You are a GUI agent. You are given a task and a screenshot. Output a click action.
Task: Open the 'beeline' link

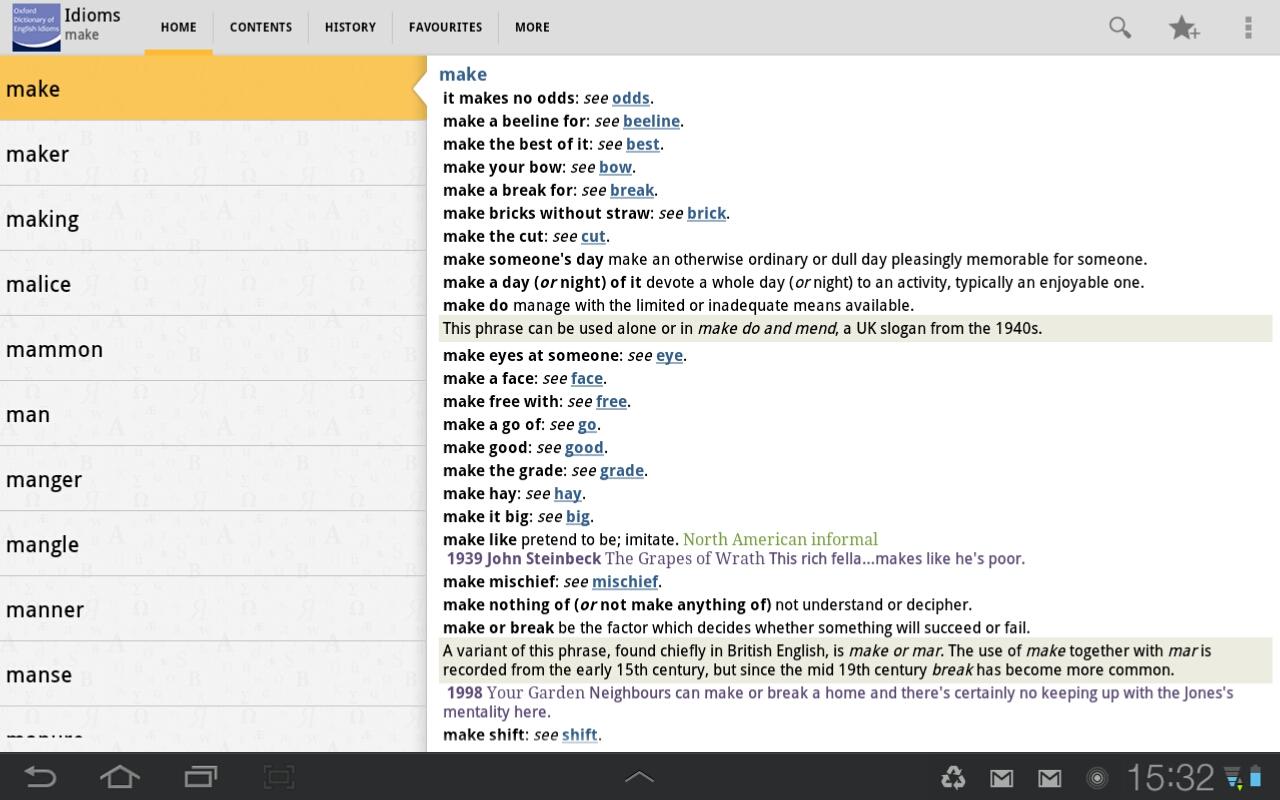click(x=651, y=121)
